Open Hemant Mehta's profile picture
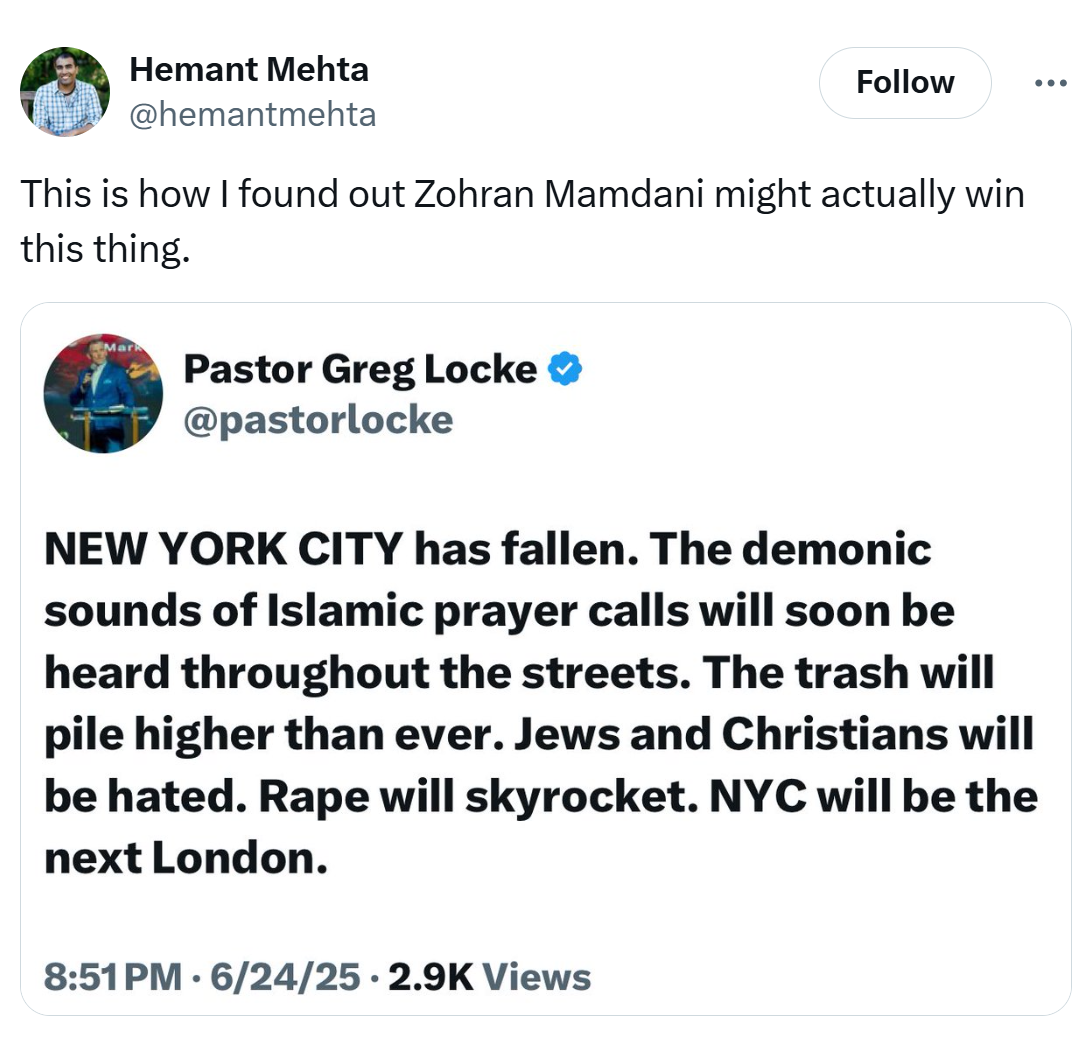The height and width of the screenshot is (1043, 1092). tap(65, 92)
